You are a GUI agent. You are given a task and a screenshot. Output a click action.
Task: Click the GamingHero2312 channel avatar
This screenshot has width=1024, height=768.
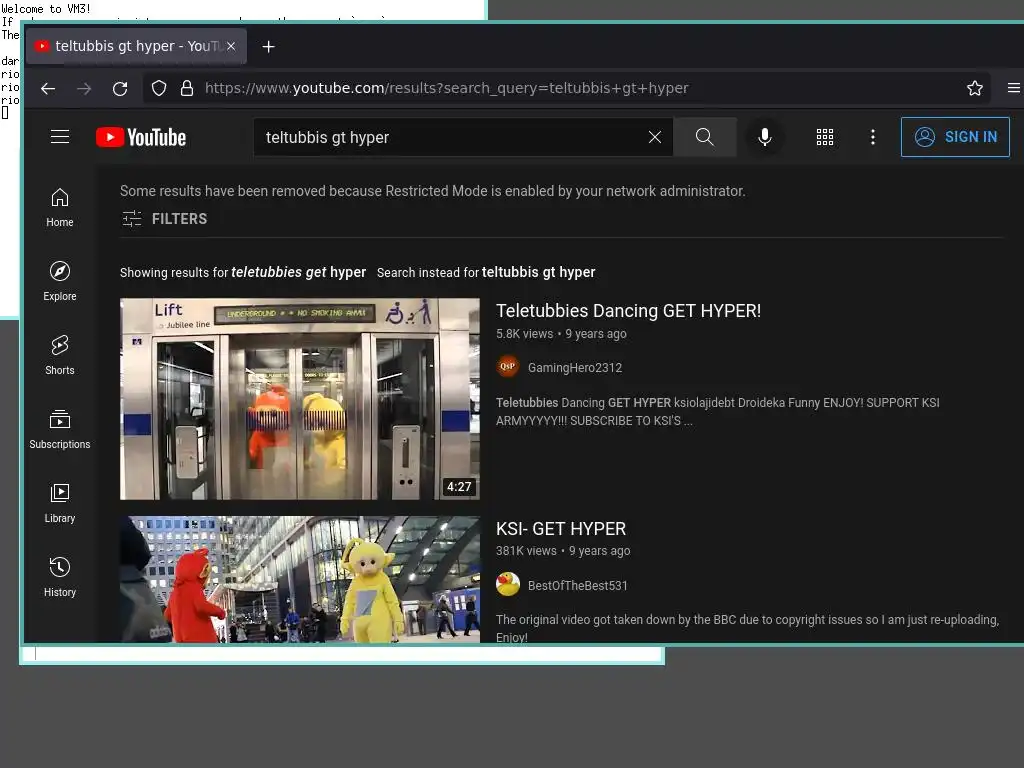point(507,367)
